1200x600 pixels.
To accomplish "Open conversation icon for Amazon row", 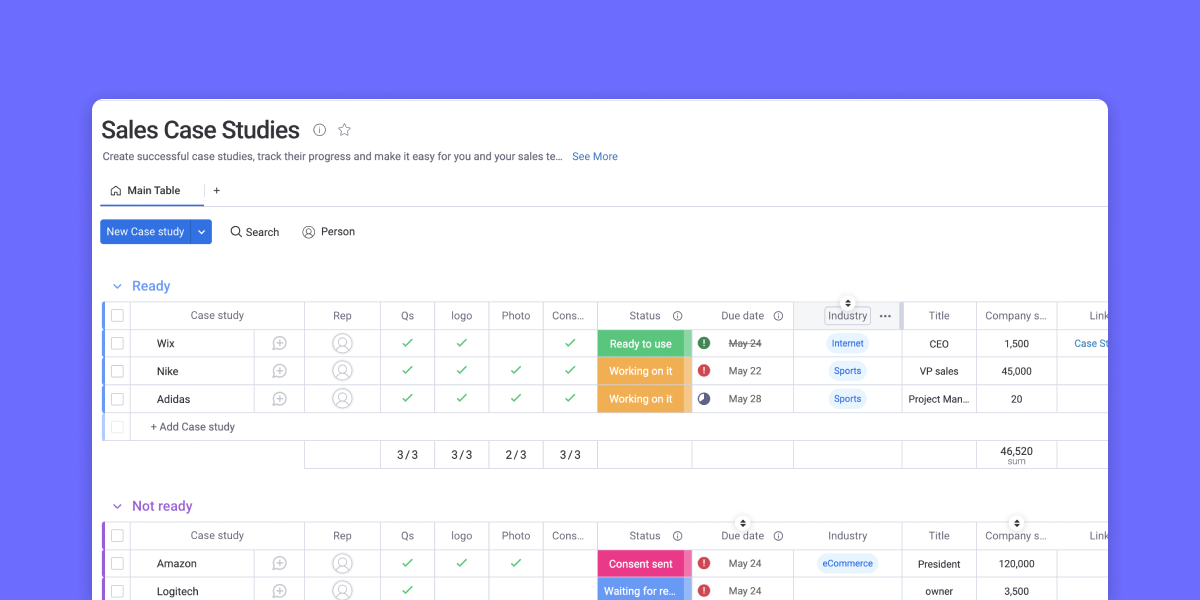I will click(x=279, y=564).
